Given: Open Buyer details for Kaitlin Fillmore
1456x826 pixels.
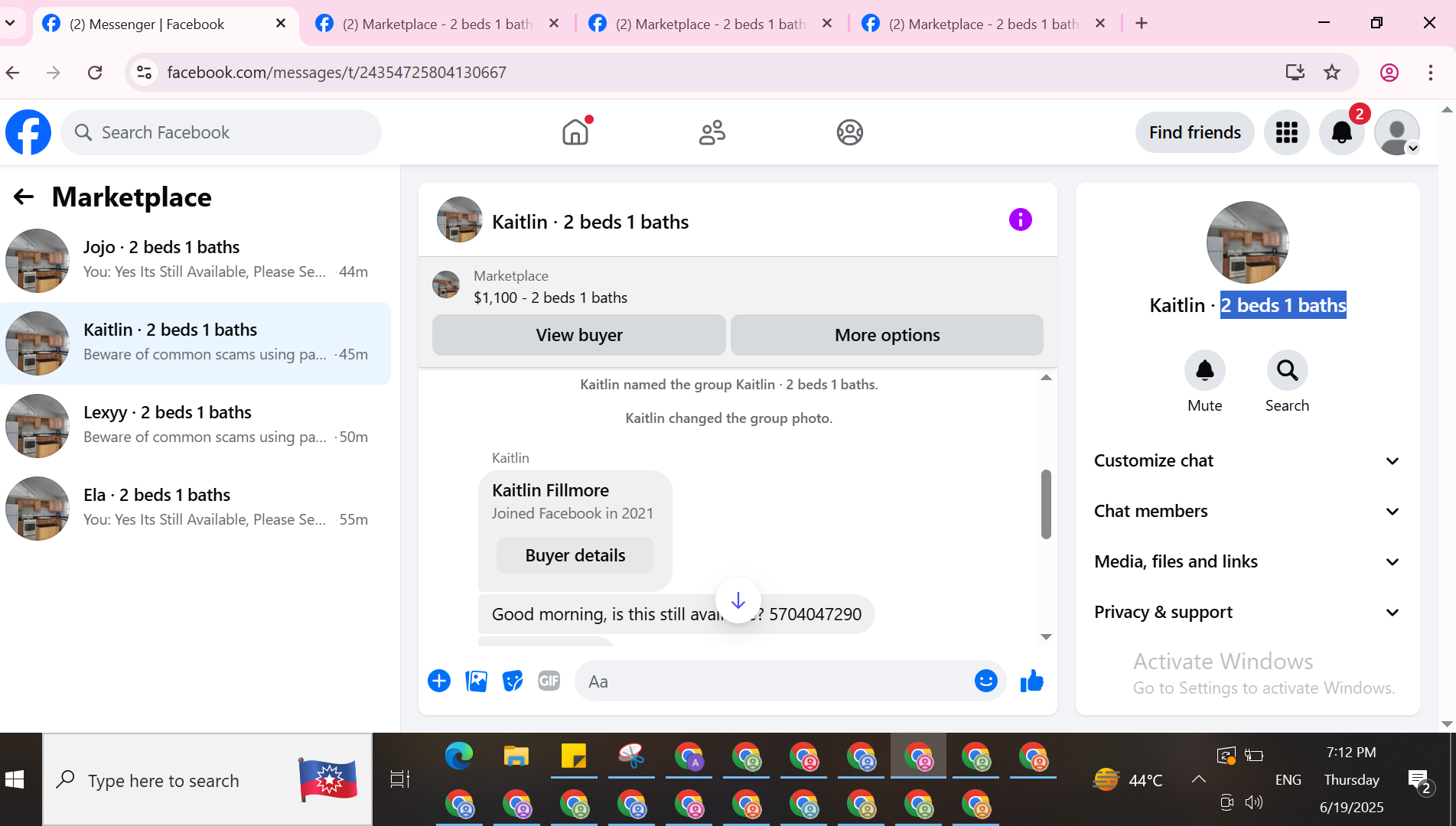Looking at the screenshot, I should [x=575, y=555].
